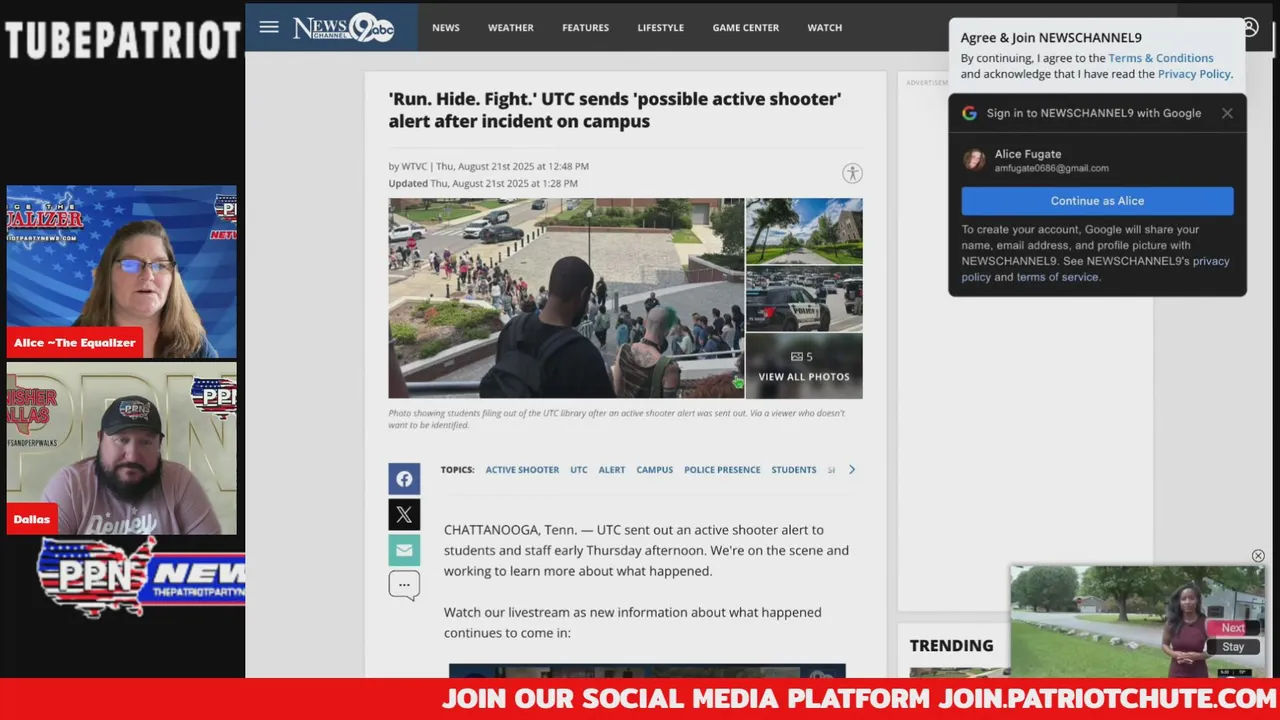The height and width of the screenshot is (720, 1280).
Task: Open the main photo of students outside the library
Action: pyautogui.click(x=566, y=298)
